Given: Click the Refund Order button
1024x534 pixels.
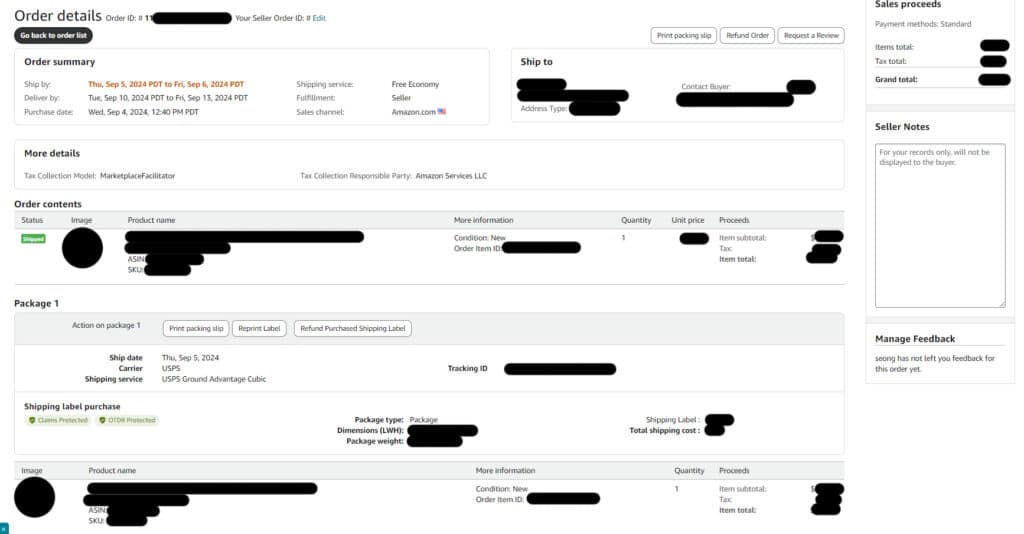Looking at the screenshot, I should 747,35.
